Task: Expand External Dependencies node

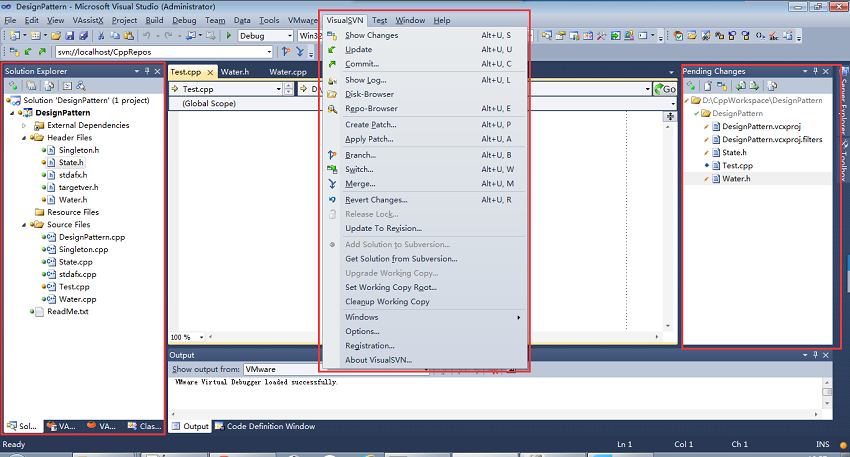Action: click(x=24, y=125)
